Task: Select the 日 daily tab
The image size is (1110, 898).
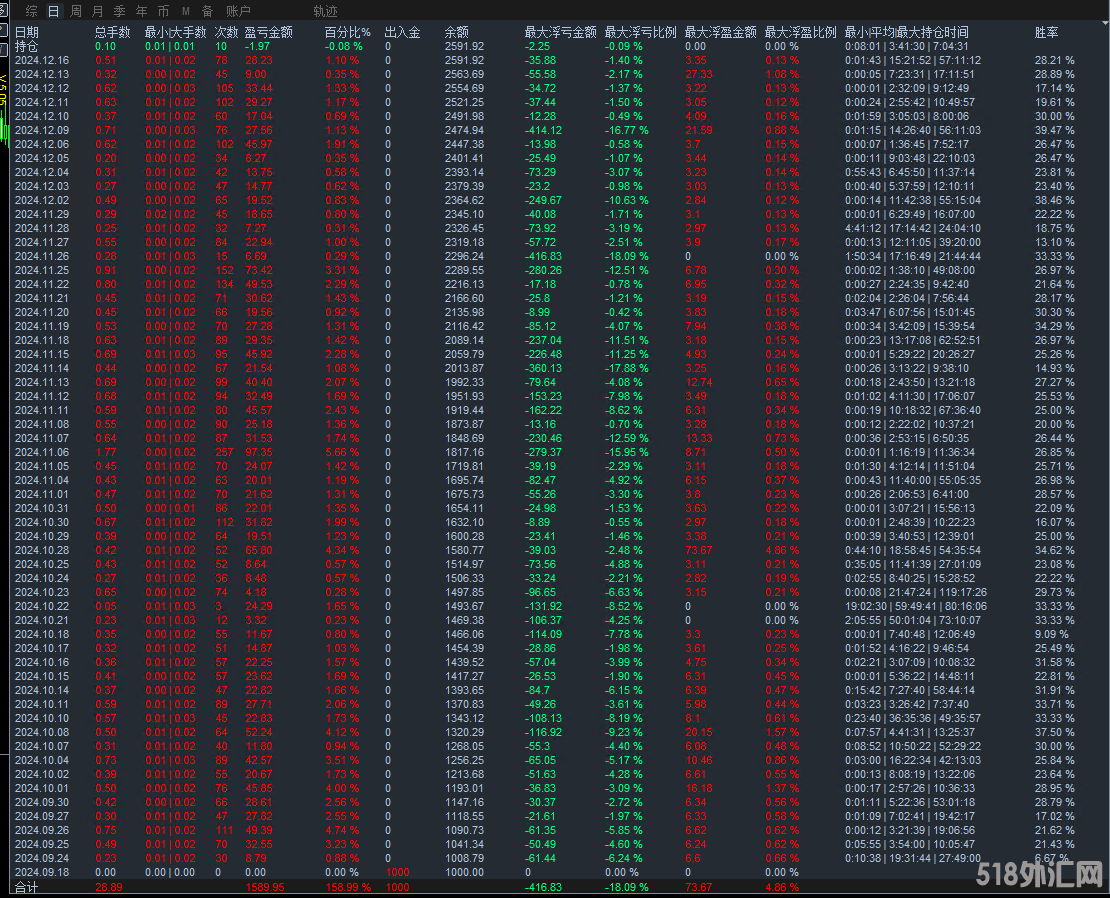Action: 52,11
